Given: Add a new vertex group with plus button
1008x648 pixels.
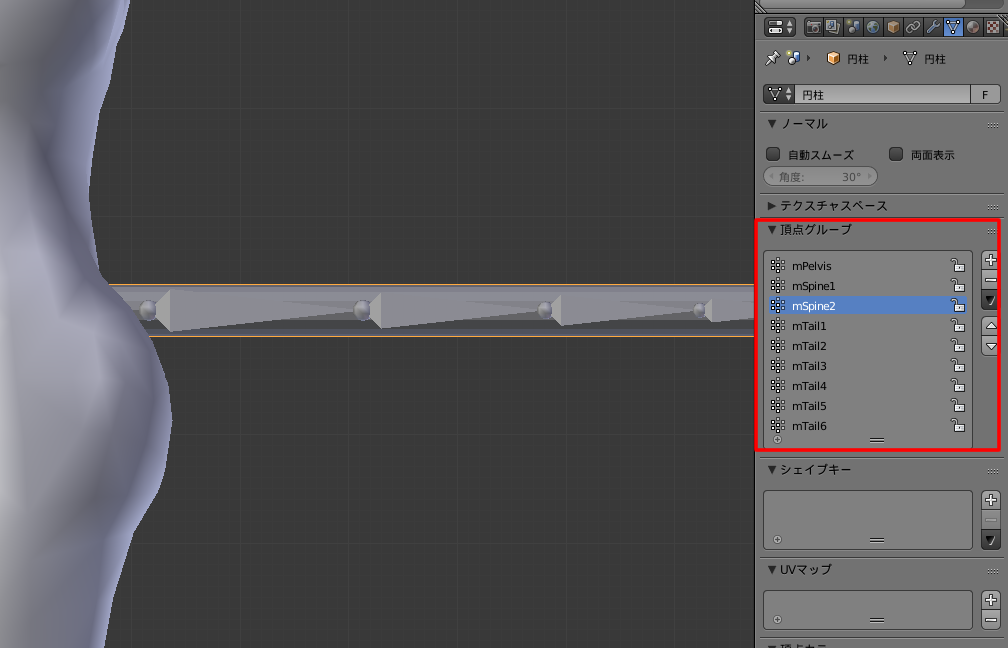Looking at the screenshot, I should (x=991, y=260).
